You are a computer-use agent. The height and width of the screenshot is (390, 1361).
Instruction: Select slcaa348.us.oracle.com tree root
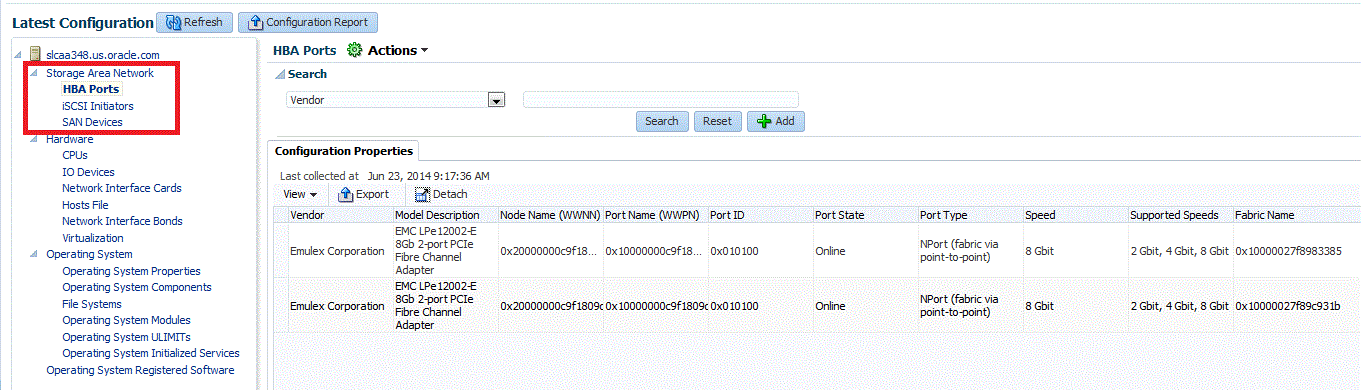coord(102,55)
